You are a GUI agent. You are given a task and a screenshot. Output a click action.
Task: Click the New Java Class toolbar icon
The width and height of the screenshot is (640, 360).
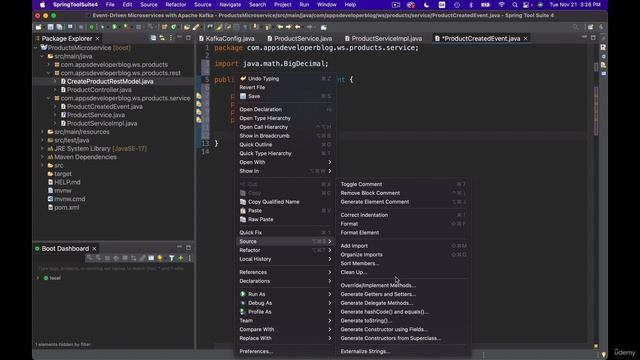click(x=173, y=27)
